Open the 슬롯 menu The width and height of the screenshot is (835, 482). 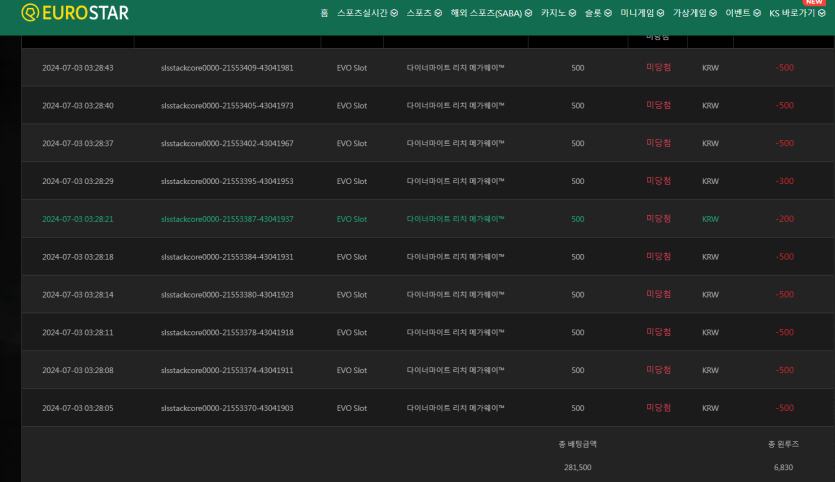(x=598, y=13)
